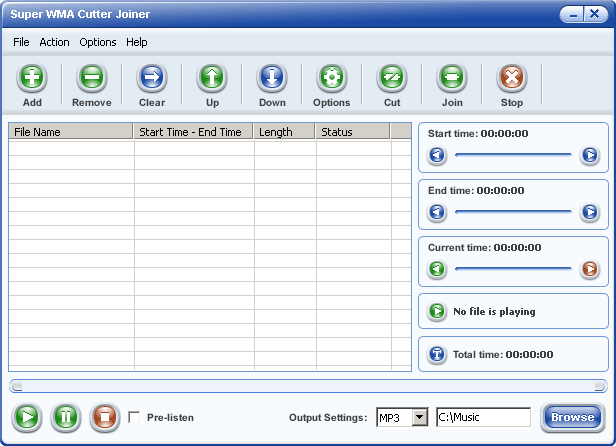
Task: Open the File menu
Action: 21,42
